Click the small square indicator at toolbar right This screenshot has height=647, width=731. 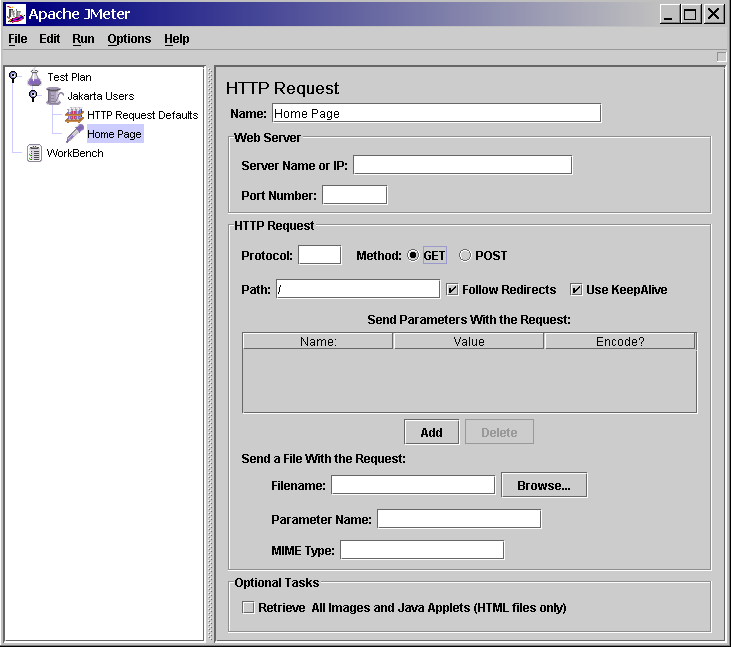click(x=721, y=56)
